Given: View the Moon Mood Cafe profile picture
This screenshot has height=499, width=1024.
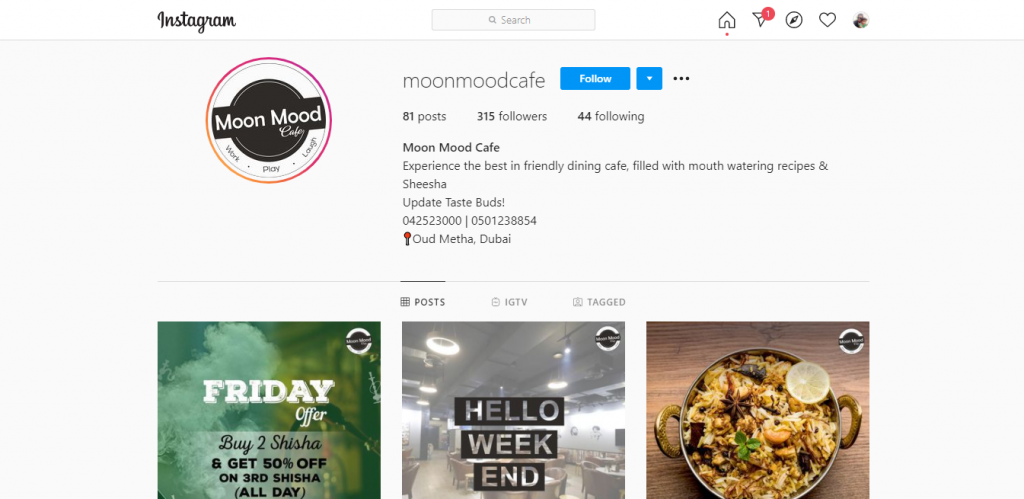Looking at the screenshot, I should coord(268,120).
